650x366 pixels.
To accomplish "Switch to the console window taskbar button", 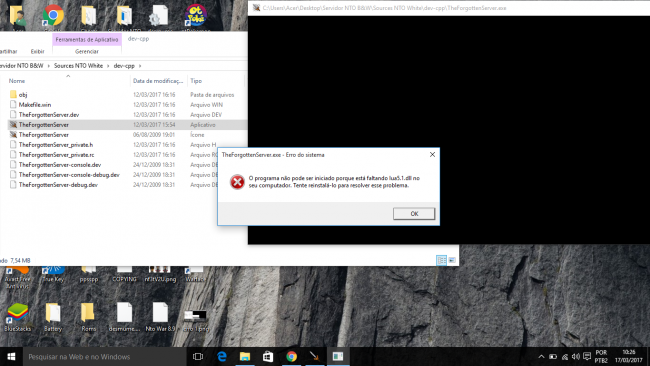I will tap(338, 356).
